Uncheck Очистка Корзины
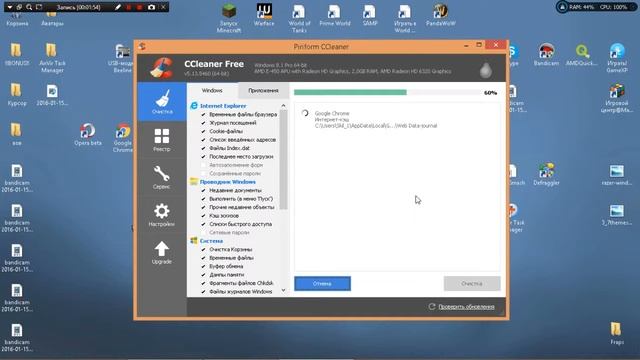640x360 pixels. pos(203,249)
